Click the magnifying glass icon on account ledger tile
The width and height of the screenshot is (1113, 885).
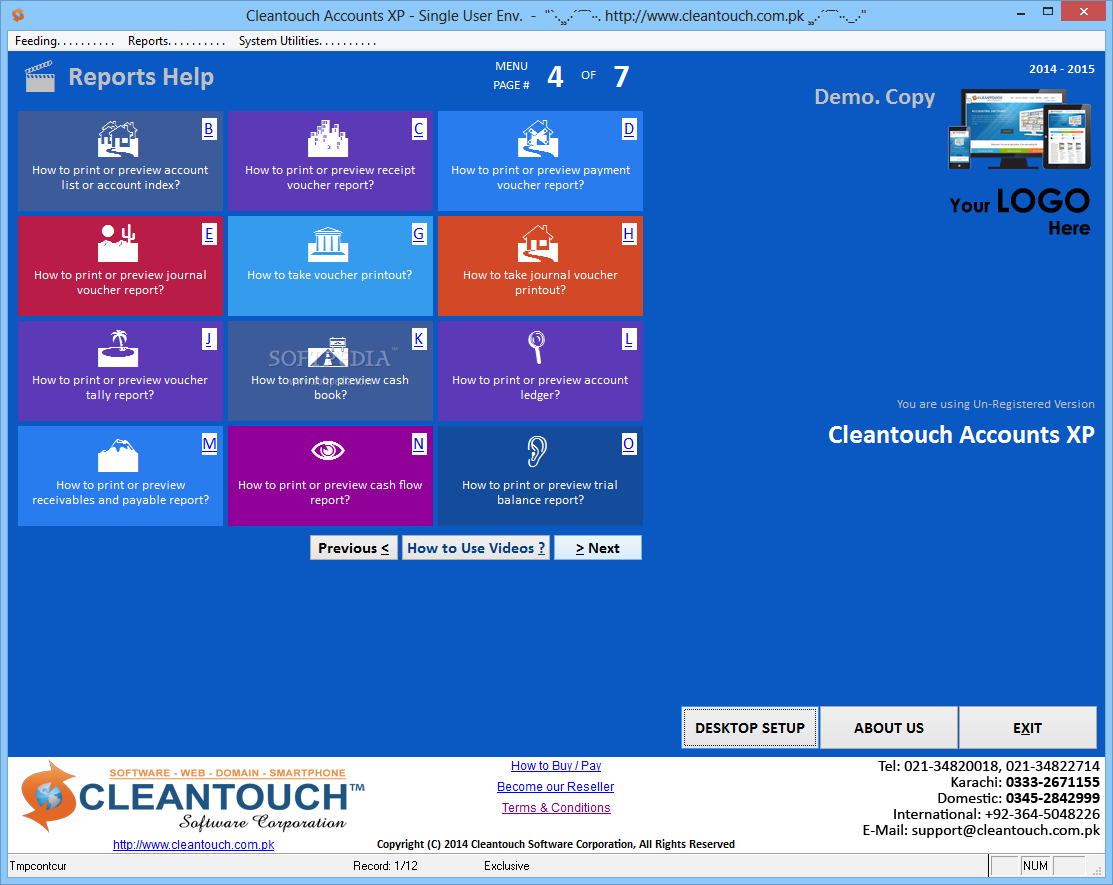coord(537,348)
